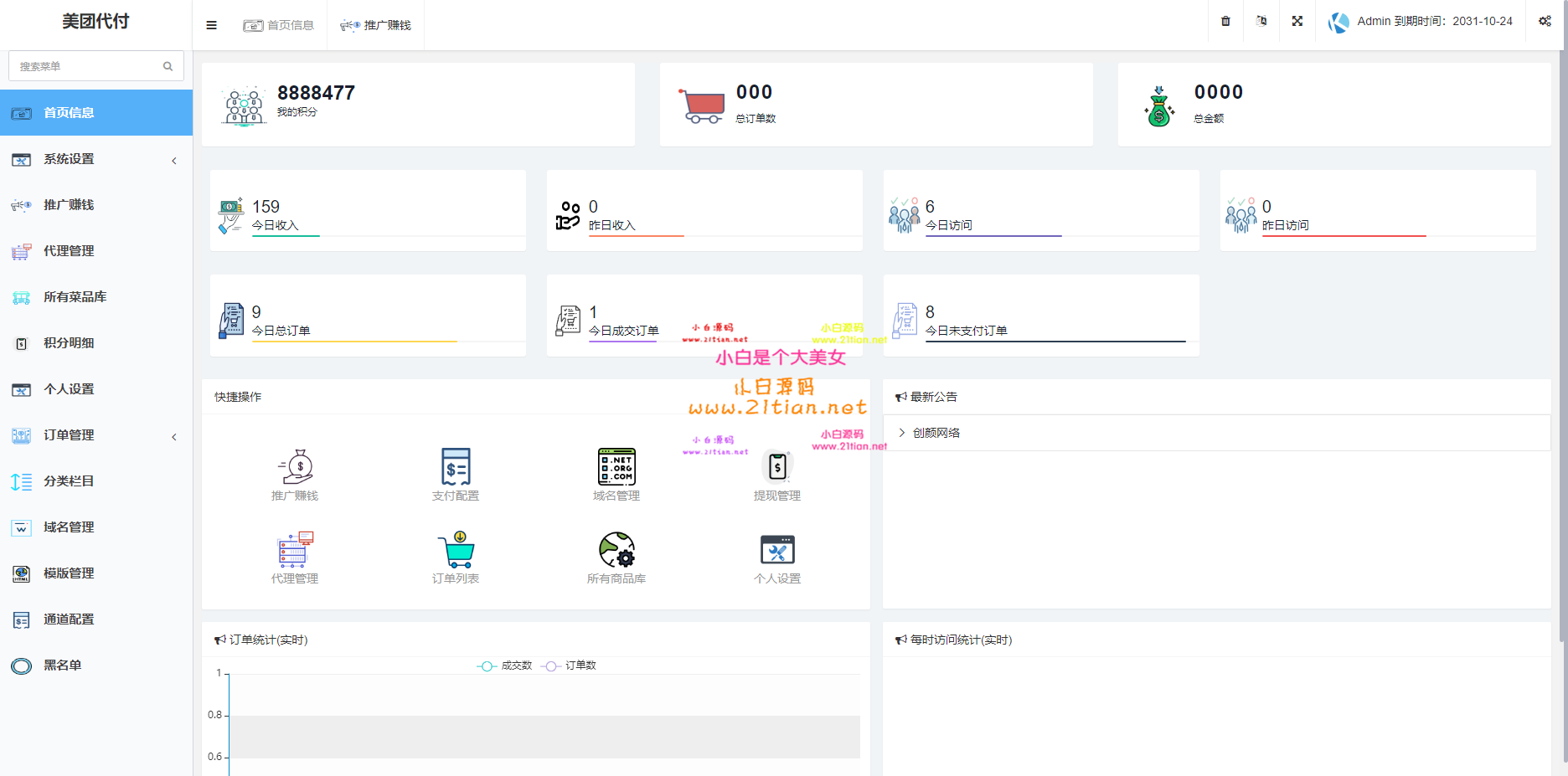Open 通道配置 from sidebar
1568x776 pixels.
click(x=69, y=619)
